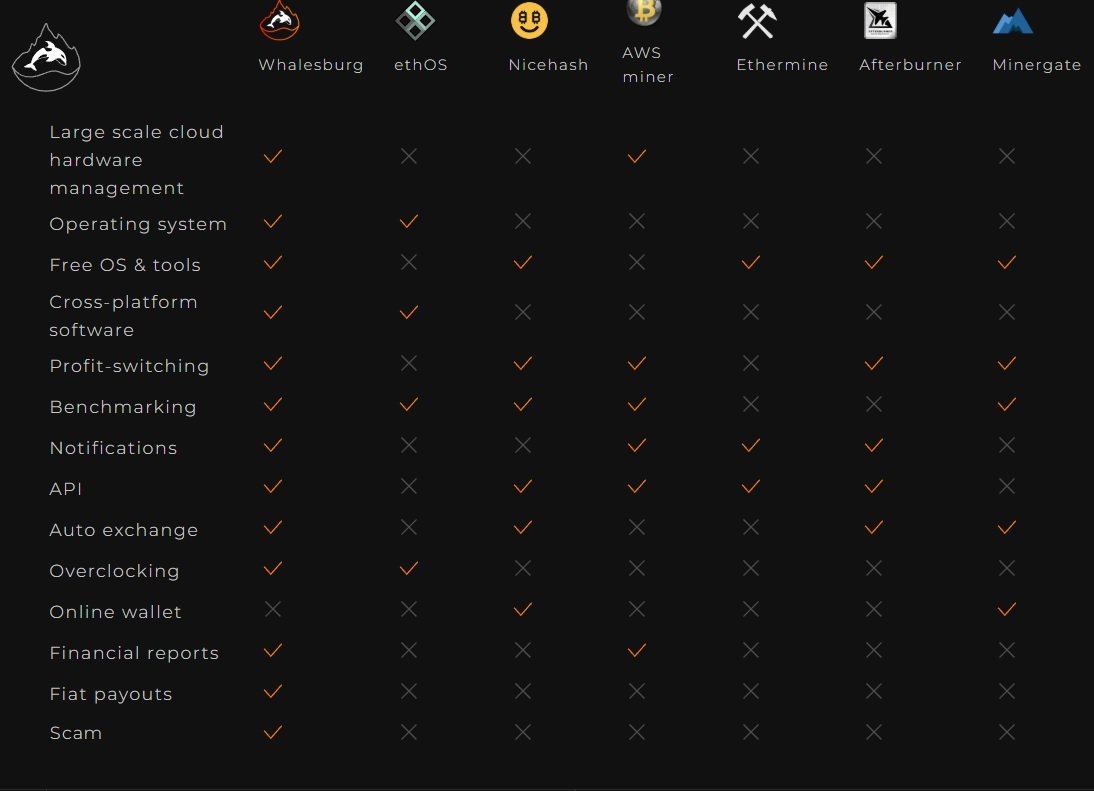Click the 'Auto exchange' row label
Screen dimensions: 1094x791
(123, 531)
